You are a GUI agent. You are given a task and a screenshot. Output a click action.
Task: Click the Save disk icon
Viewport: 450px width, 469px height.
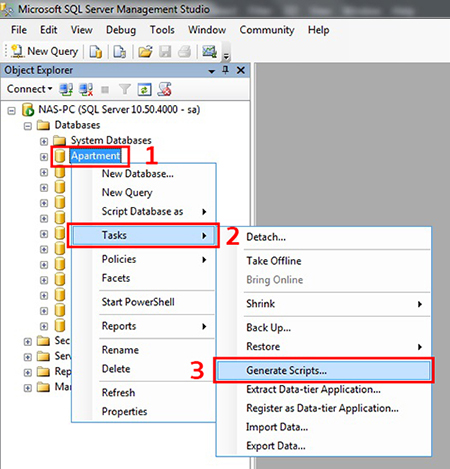[x=165, y=52]
